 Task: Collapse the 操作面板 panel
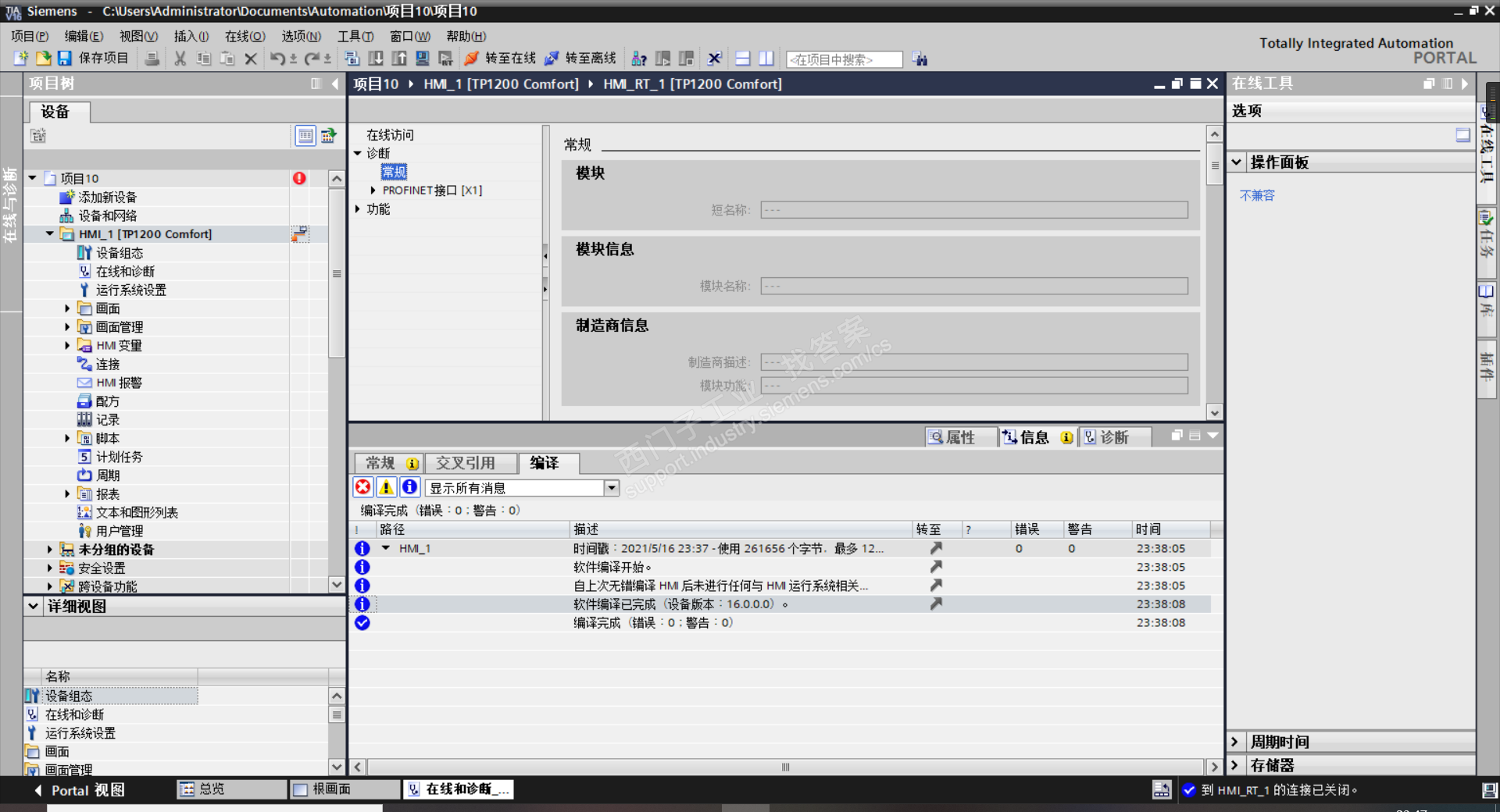point(1237,162)
